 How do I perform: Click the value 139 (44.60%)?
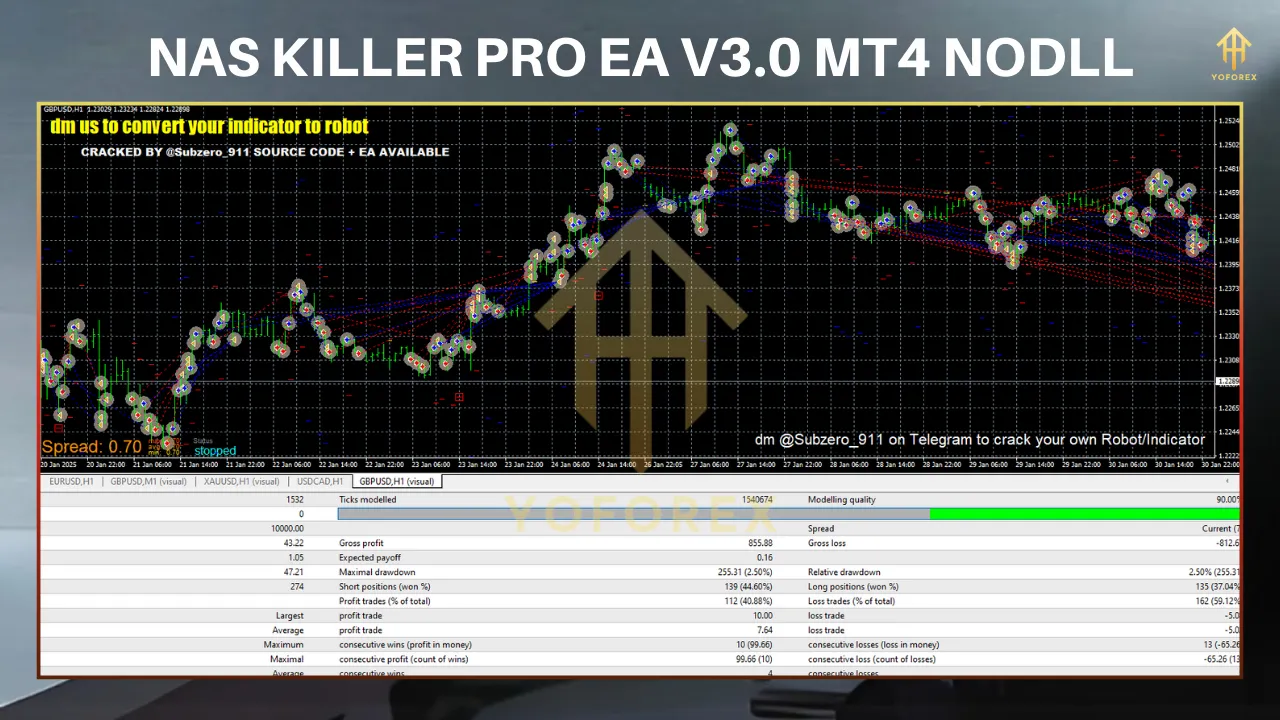tap(746, 586)
